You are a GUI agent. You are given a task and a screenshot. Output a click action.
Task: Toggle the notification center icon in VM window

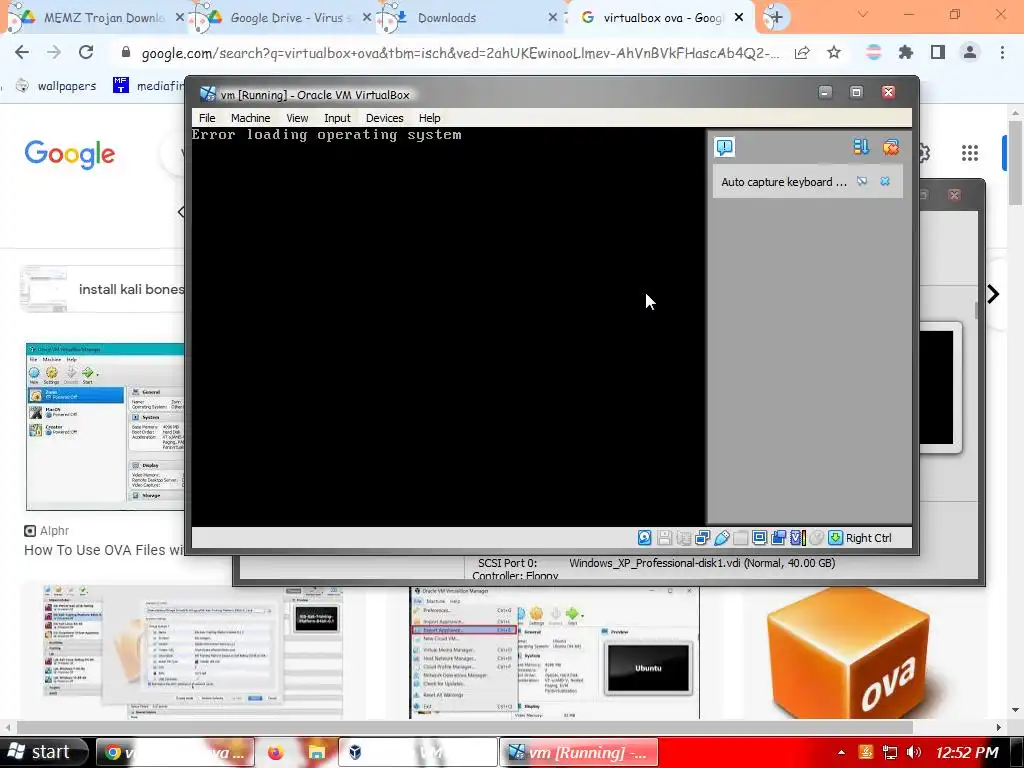(x=724, y=147)
